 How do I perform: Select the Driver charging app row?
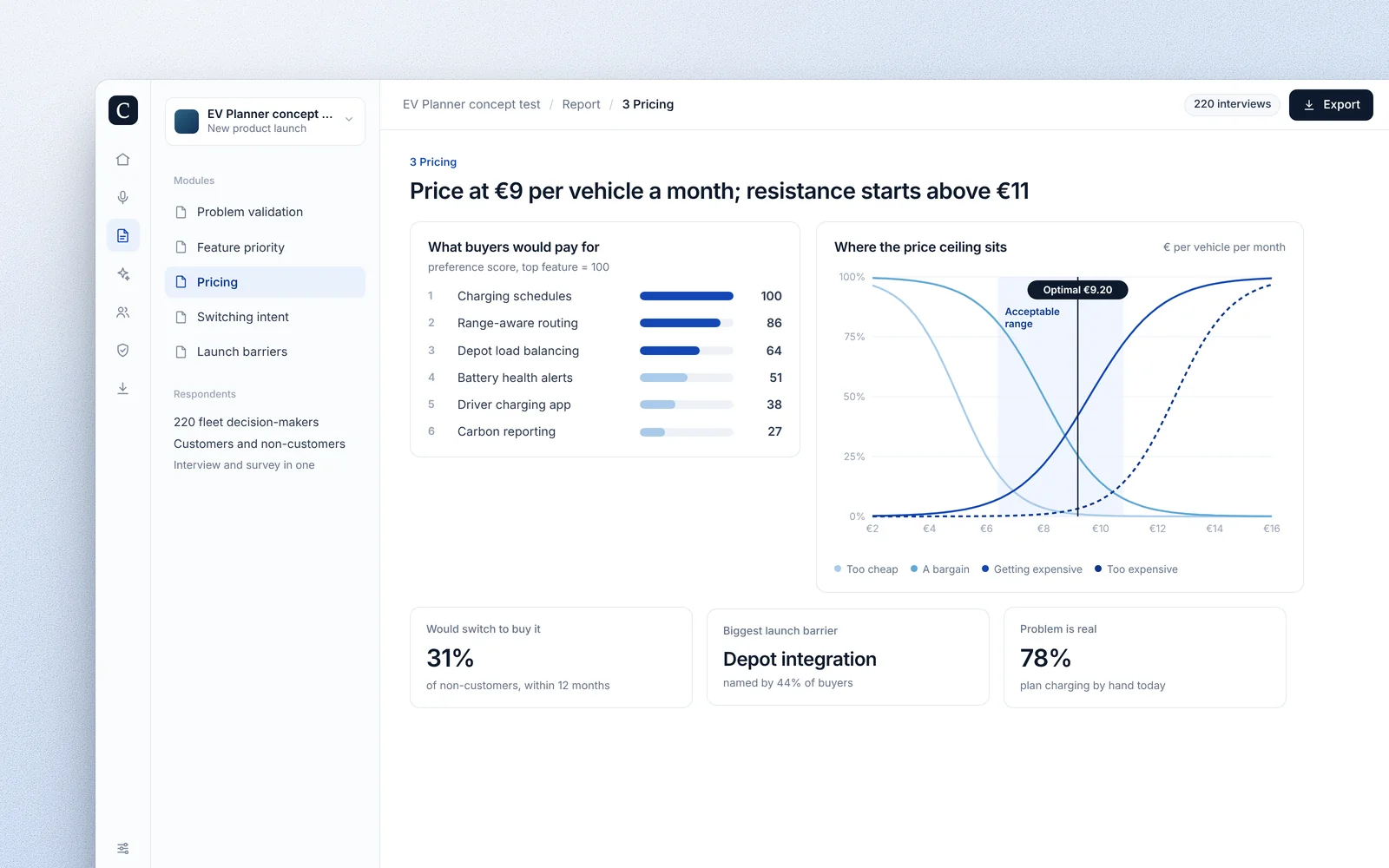point(605,404)
